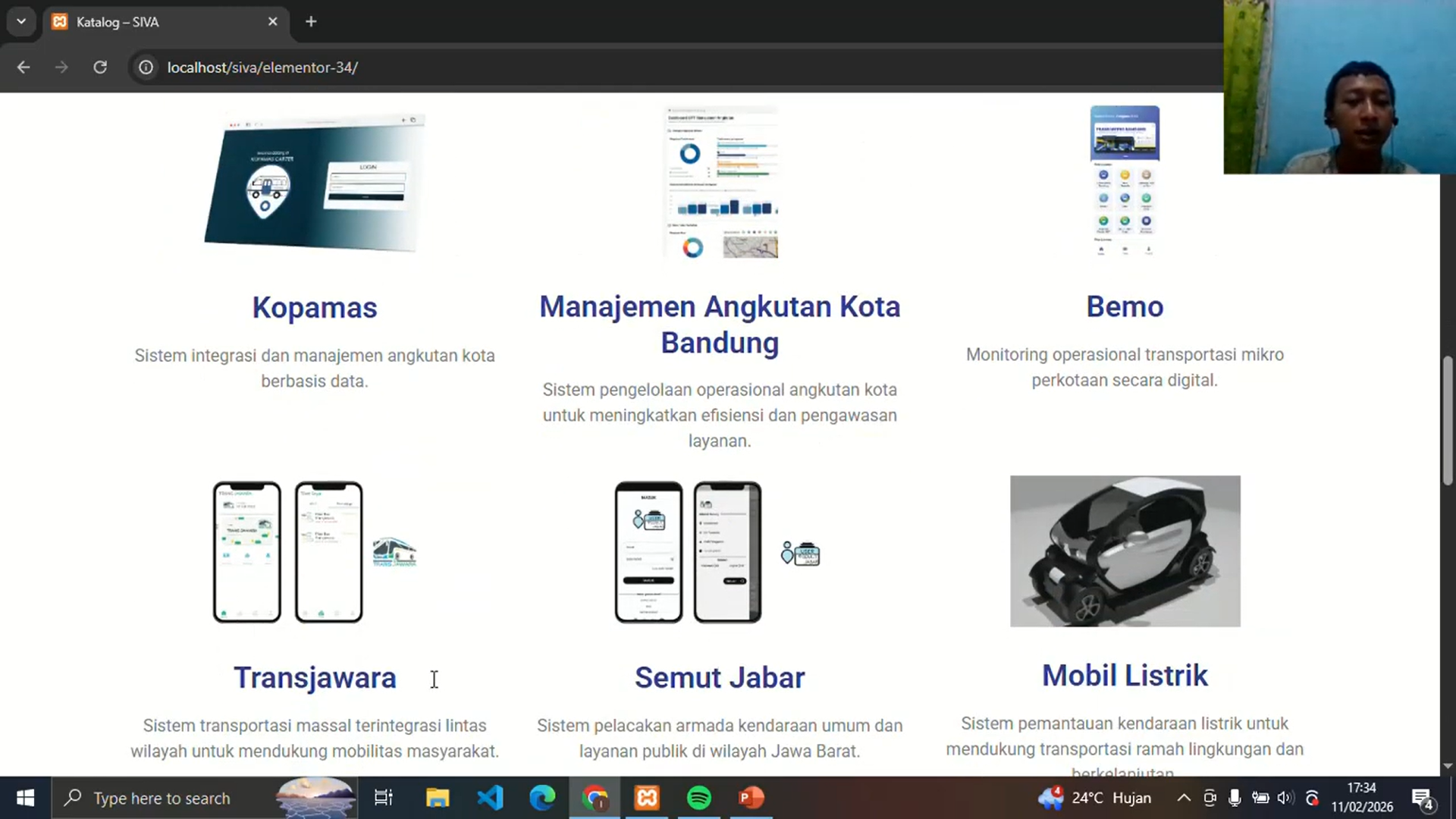
Task: Click the volume icon in system tray
Action: [1285, 797]
